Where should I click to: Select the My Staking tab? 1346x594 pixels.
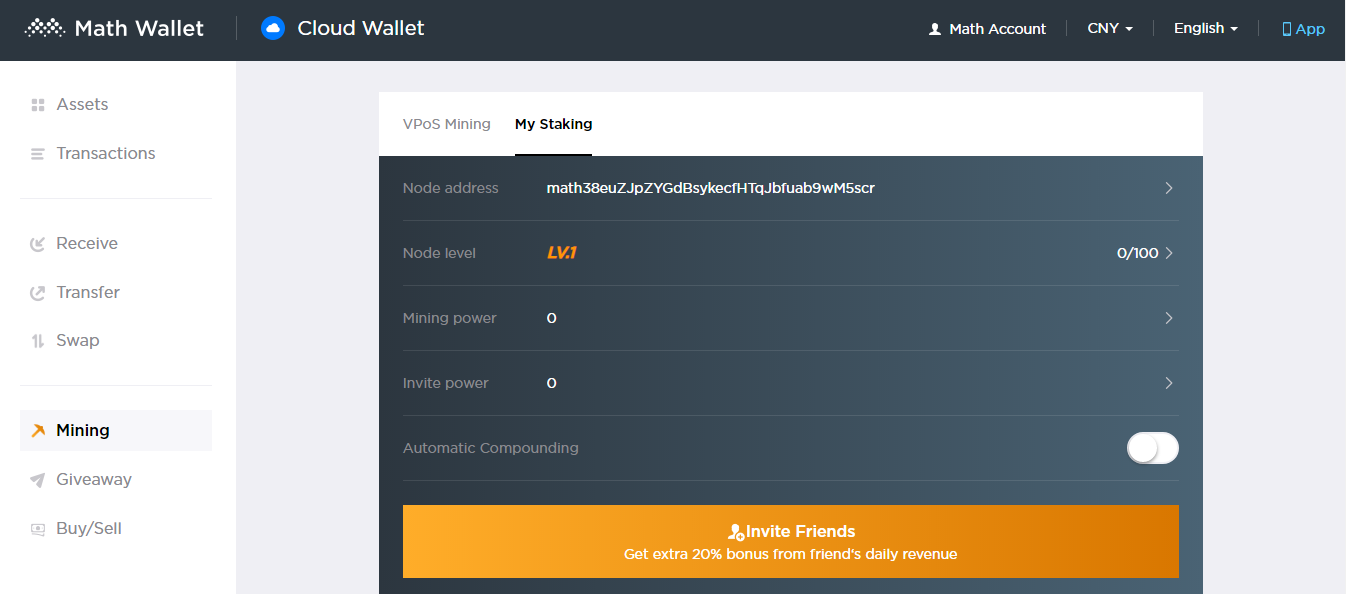pyautogui.click(x=553, y=124)
